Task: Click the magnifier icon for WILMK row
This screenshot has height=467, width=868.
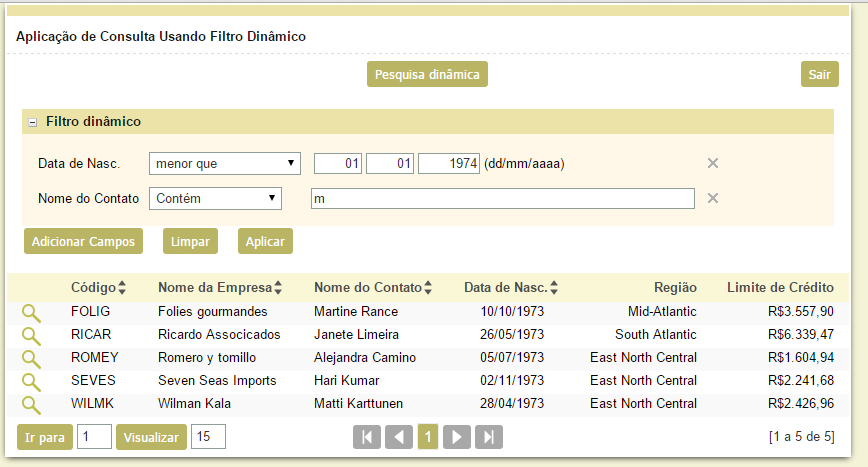Action: 31,404
